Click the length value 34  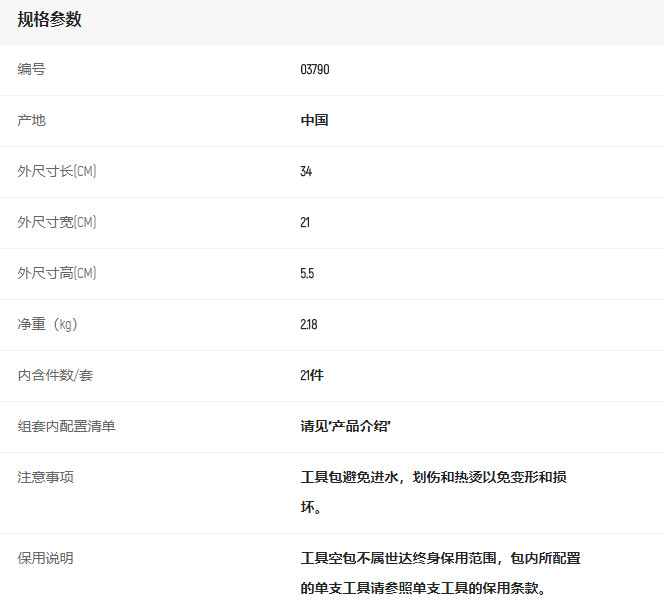306,172
